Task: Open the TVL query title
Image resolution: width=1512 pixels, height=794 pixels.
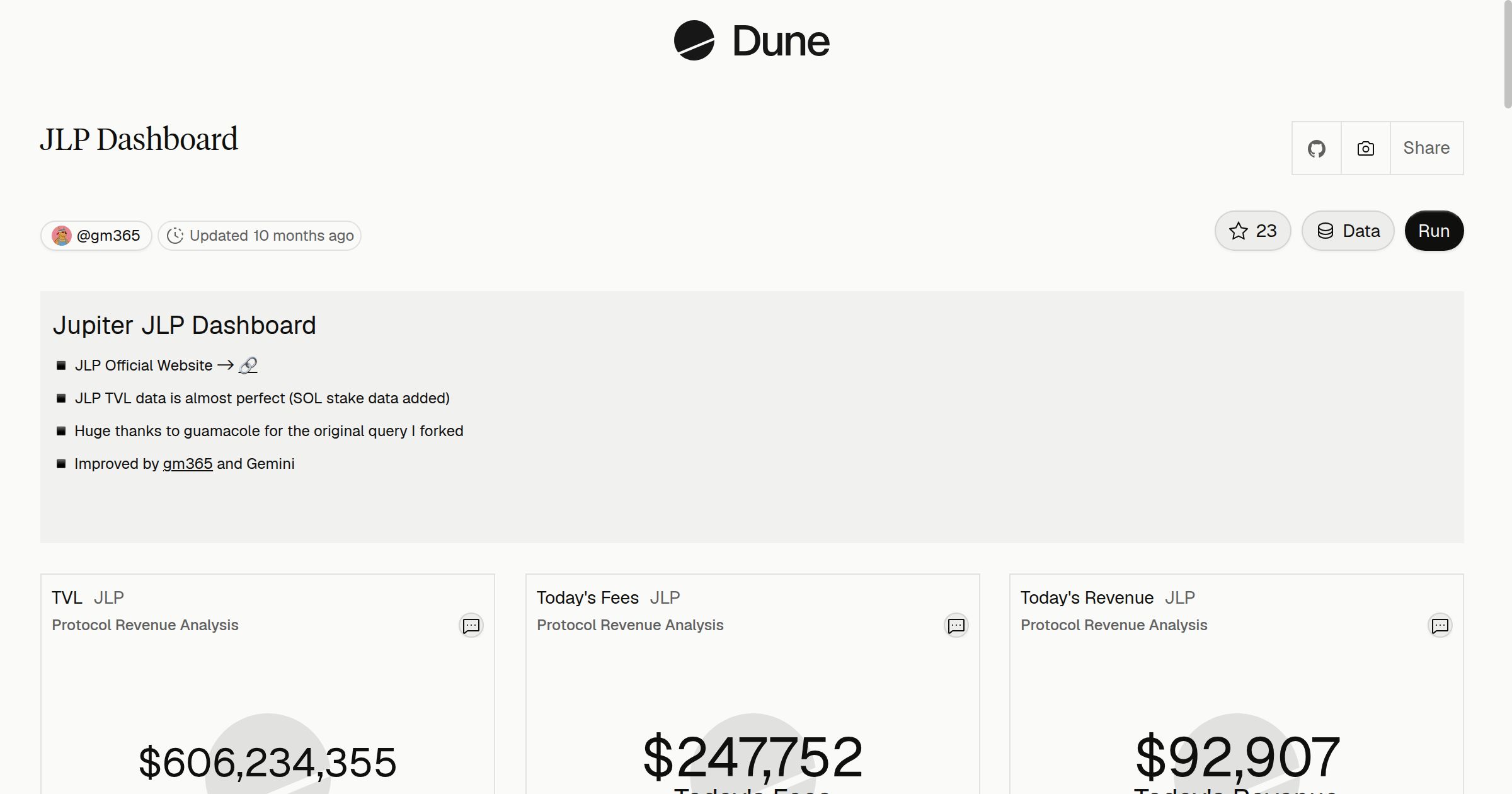Action: 67,597
